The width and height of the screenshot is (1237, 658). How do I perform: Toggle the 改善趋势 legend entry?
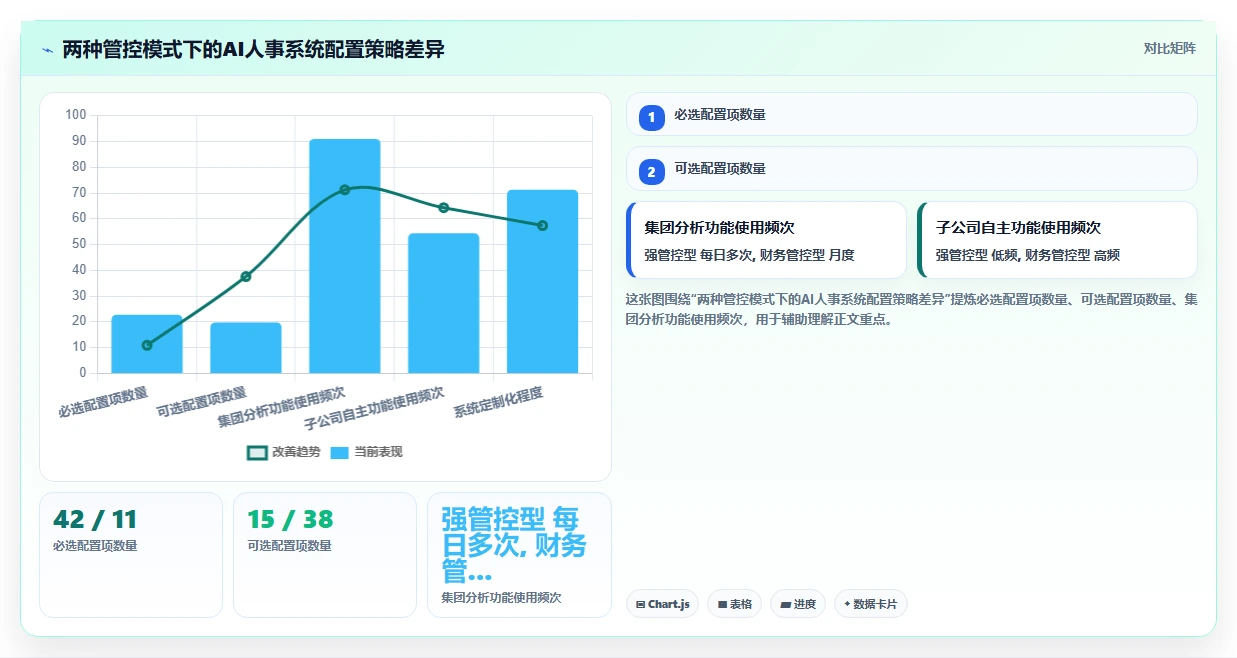(x=284, y=452)
